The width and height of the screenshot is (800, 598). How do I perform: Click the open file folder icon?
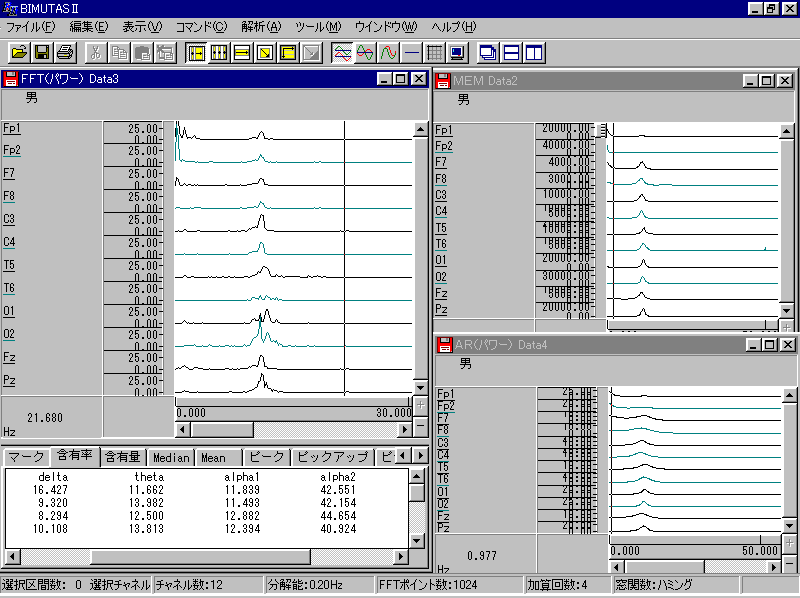pos(19,52)
